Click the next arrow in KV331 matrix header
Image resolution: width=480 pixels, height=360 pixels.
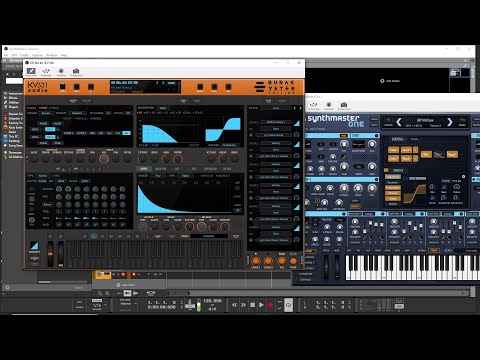pyautogui.click(x=300, y=108)
